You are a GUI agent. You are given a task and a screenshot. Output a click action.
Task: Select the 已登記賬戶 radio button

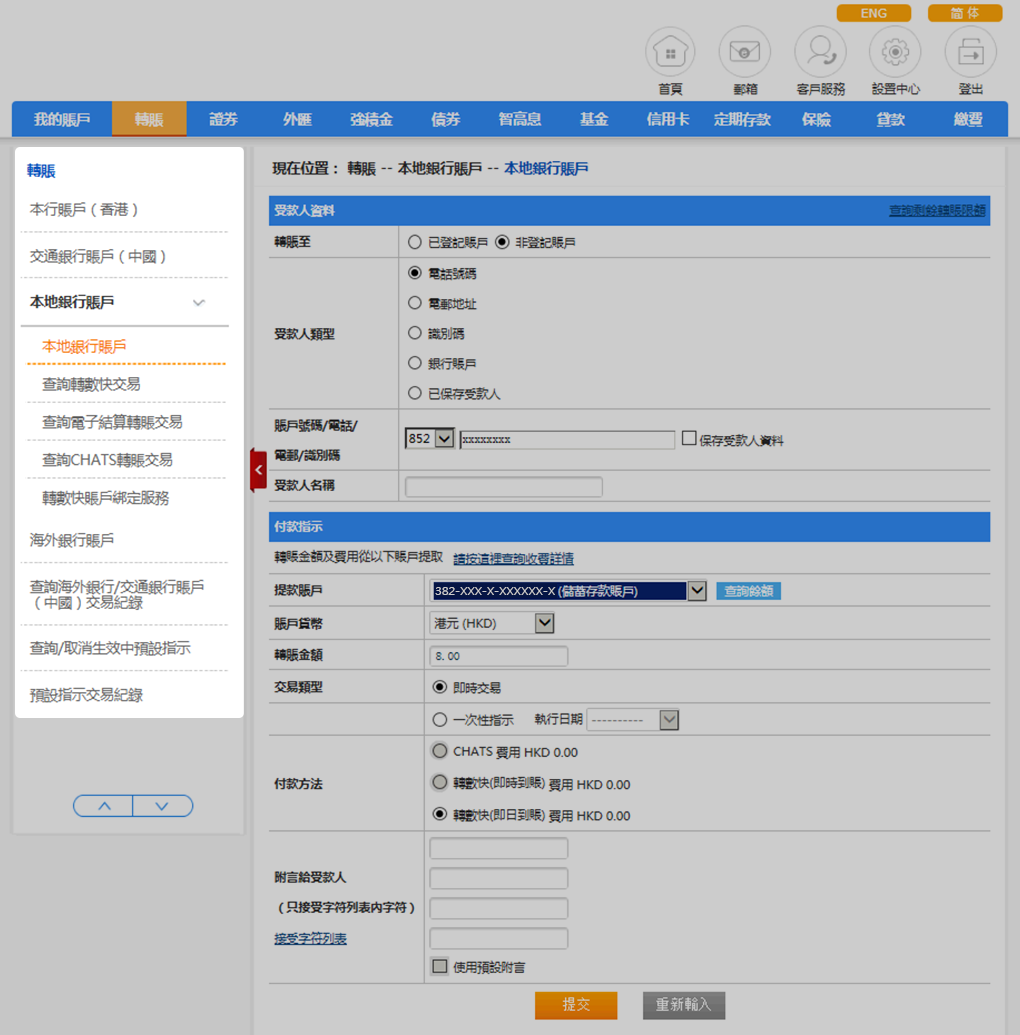click(415, 242)
